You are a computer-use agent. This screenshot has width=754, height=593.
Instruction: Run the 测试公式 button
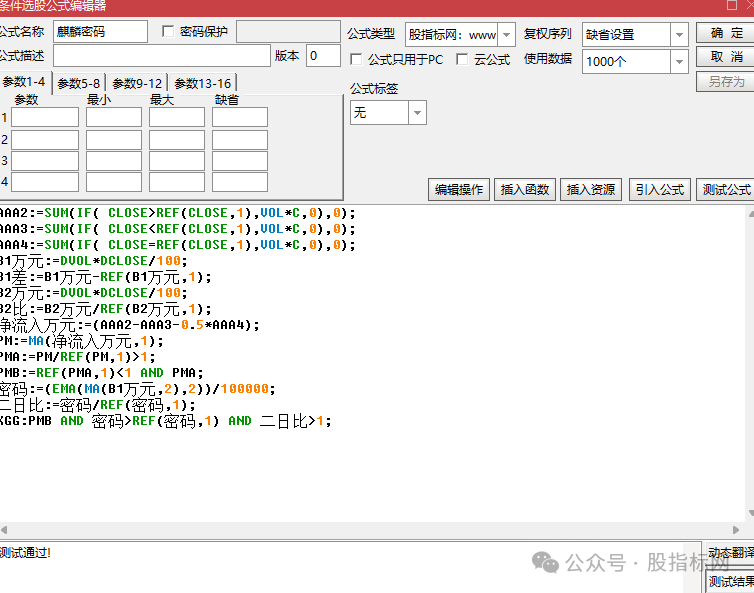point(726,189)
